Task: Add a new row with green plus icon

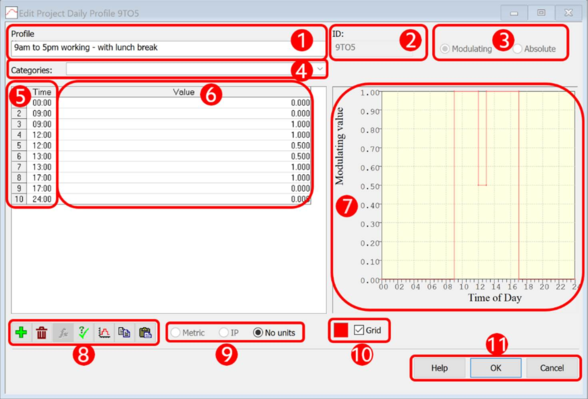Action: tap(21, 332)
